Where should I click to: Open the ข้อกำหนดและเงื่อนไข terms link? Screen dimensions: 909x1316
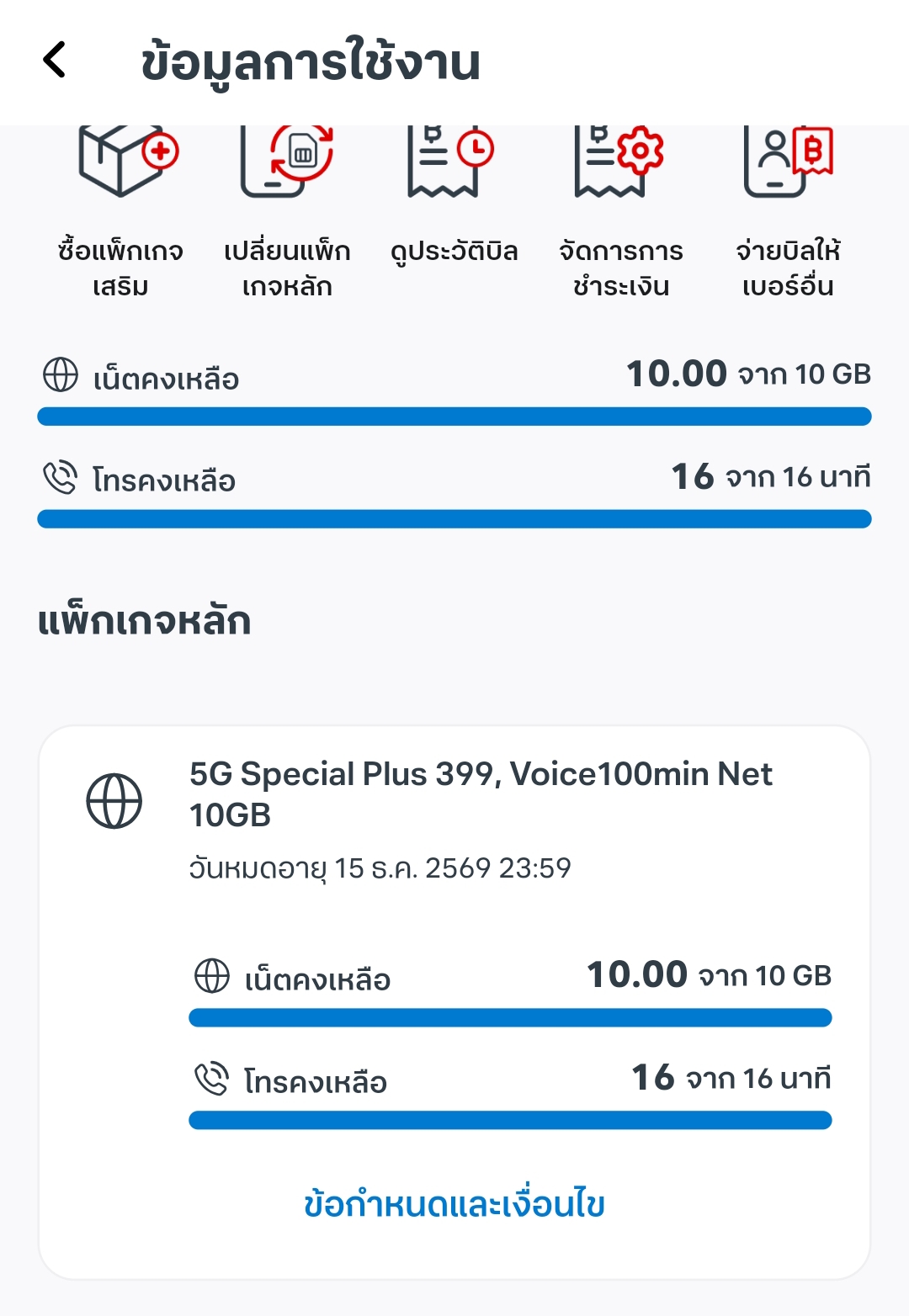click(x=454, y=1204)
